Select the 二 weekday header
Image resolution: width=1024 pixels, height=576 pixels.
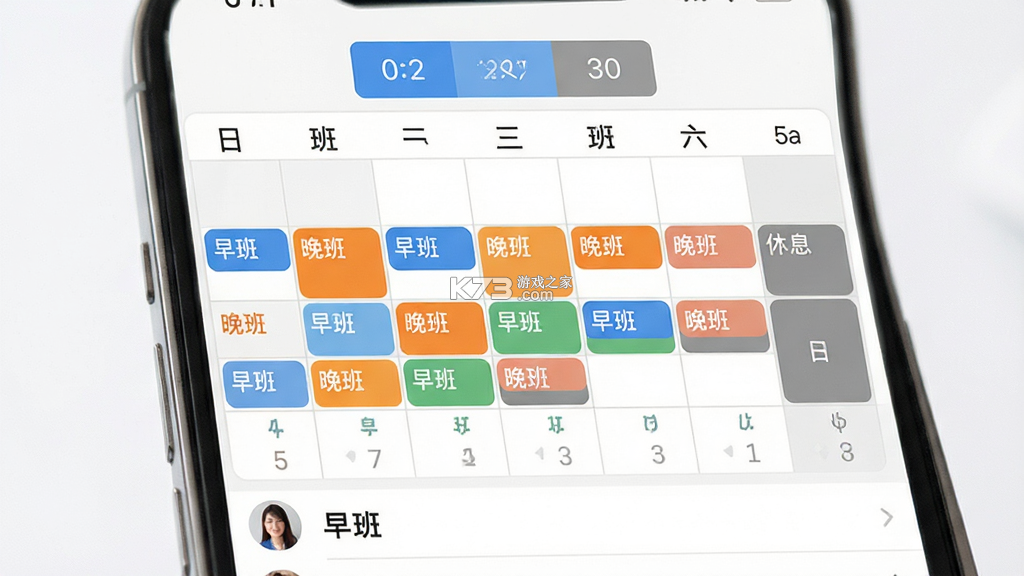(x=415, y=137)
